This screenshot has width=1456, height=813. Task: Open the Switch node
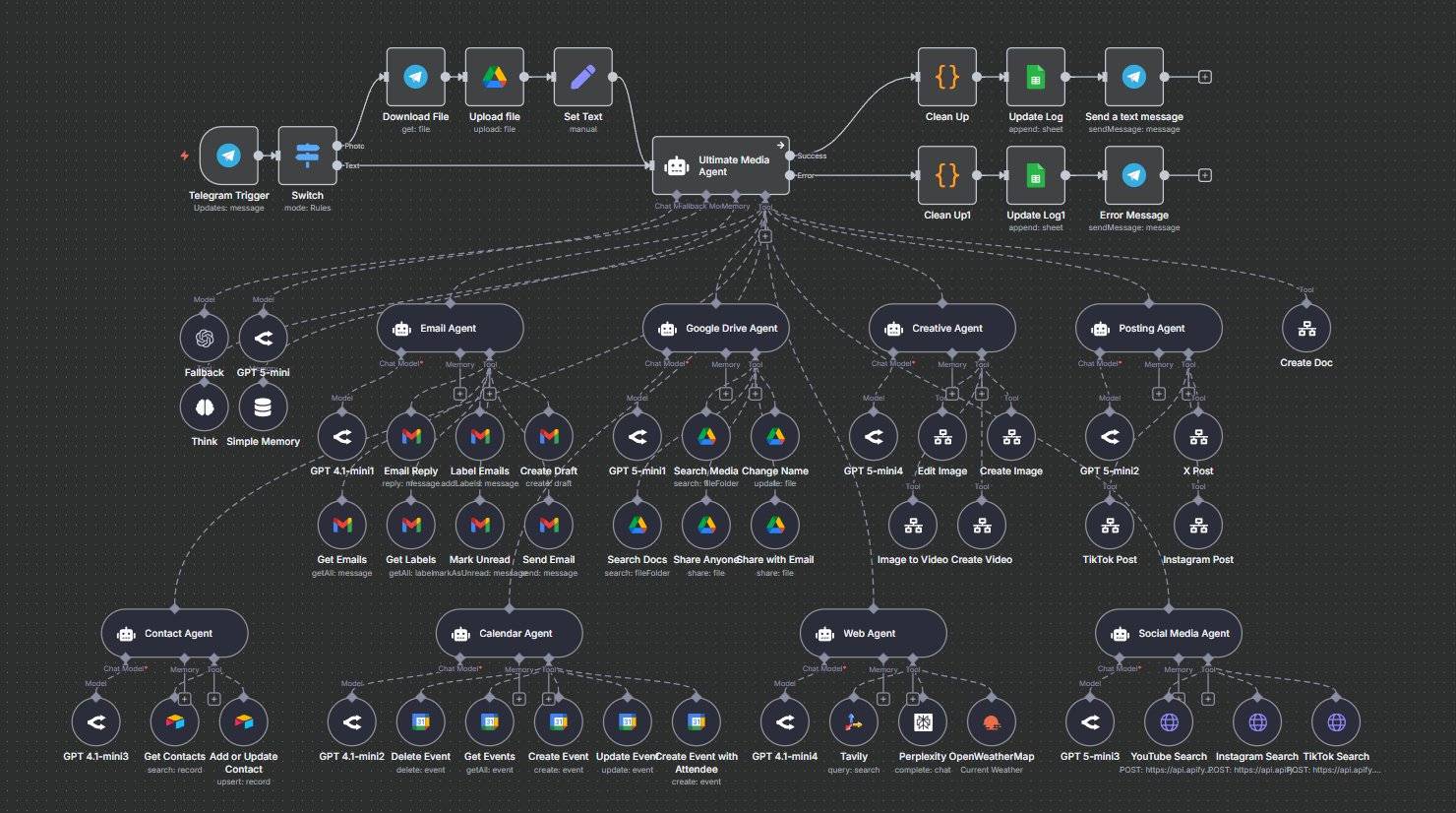[307, 156]
